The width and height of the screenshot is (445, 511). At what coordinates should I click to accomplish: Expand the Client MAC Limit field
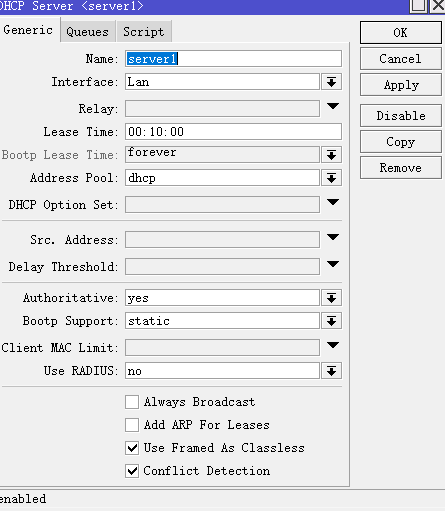(333, 345)
